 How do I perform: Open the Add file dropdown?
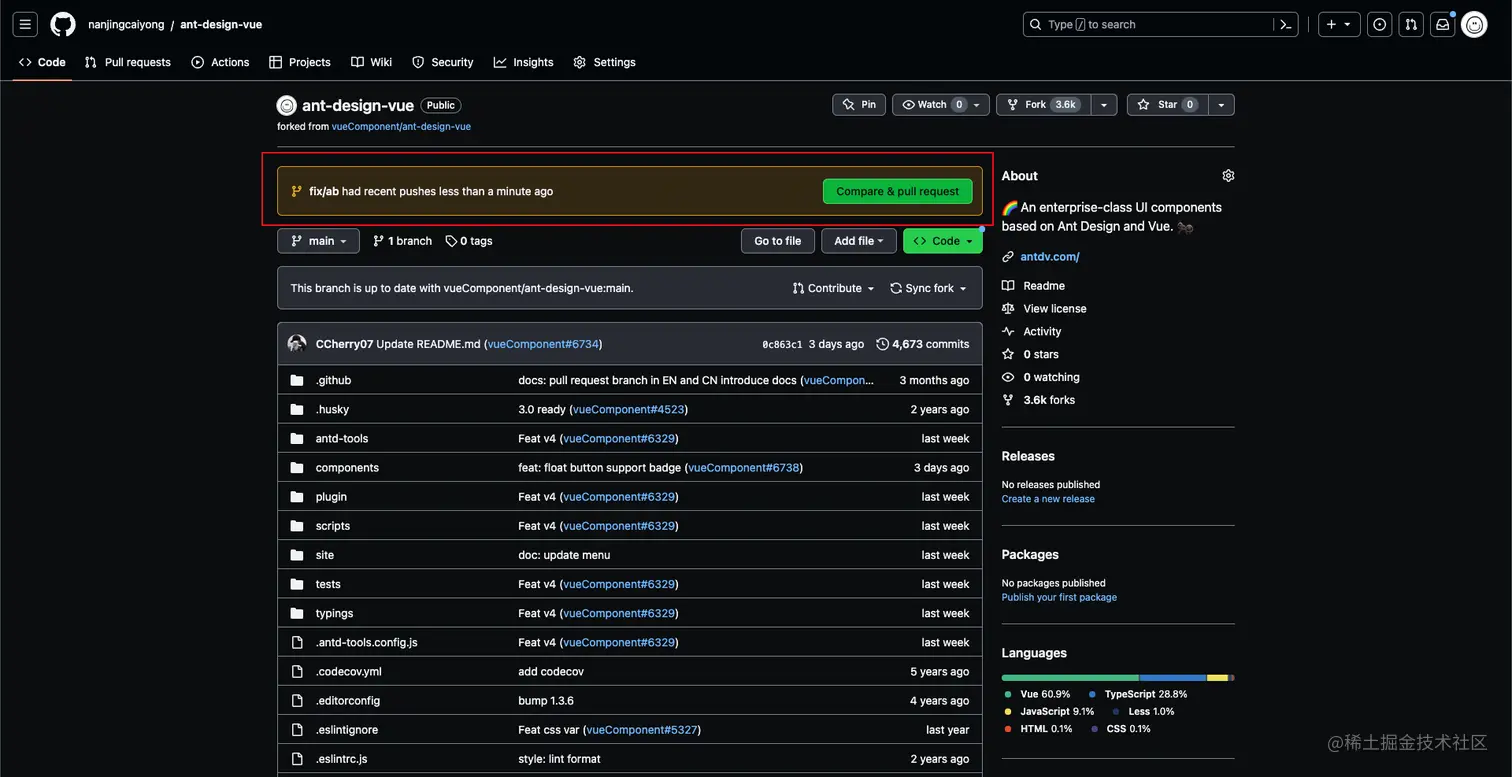[859, 241]
